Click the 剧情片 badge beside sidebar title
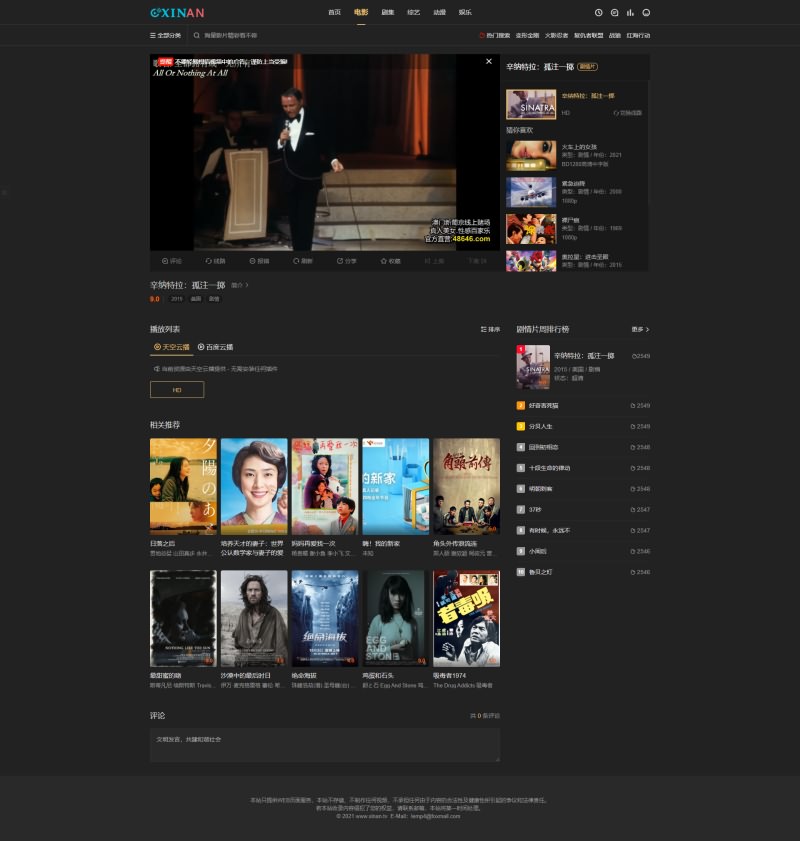Image resolution: width=800 pixels, height=841 pixels. pos(587,67)
